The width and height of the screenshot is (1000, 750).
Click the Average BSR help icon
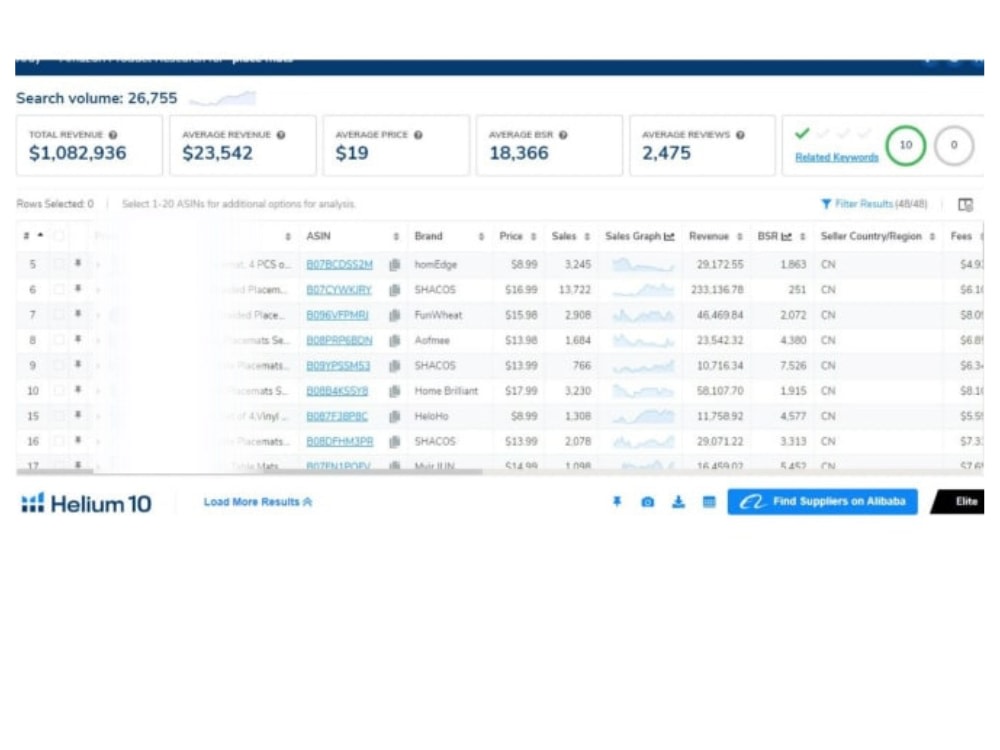563,135
